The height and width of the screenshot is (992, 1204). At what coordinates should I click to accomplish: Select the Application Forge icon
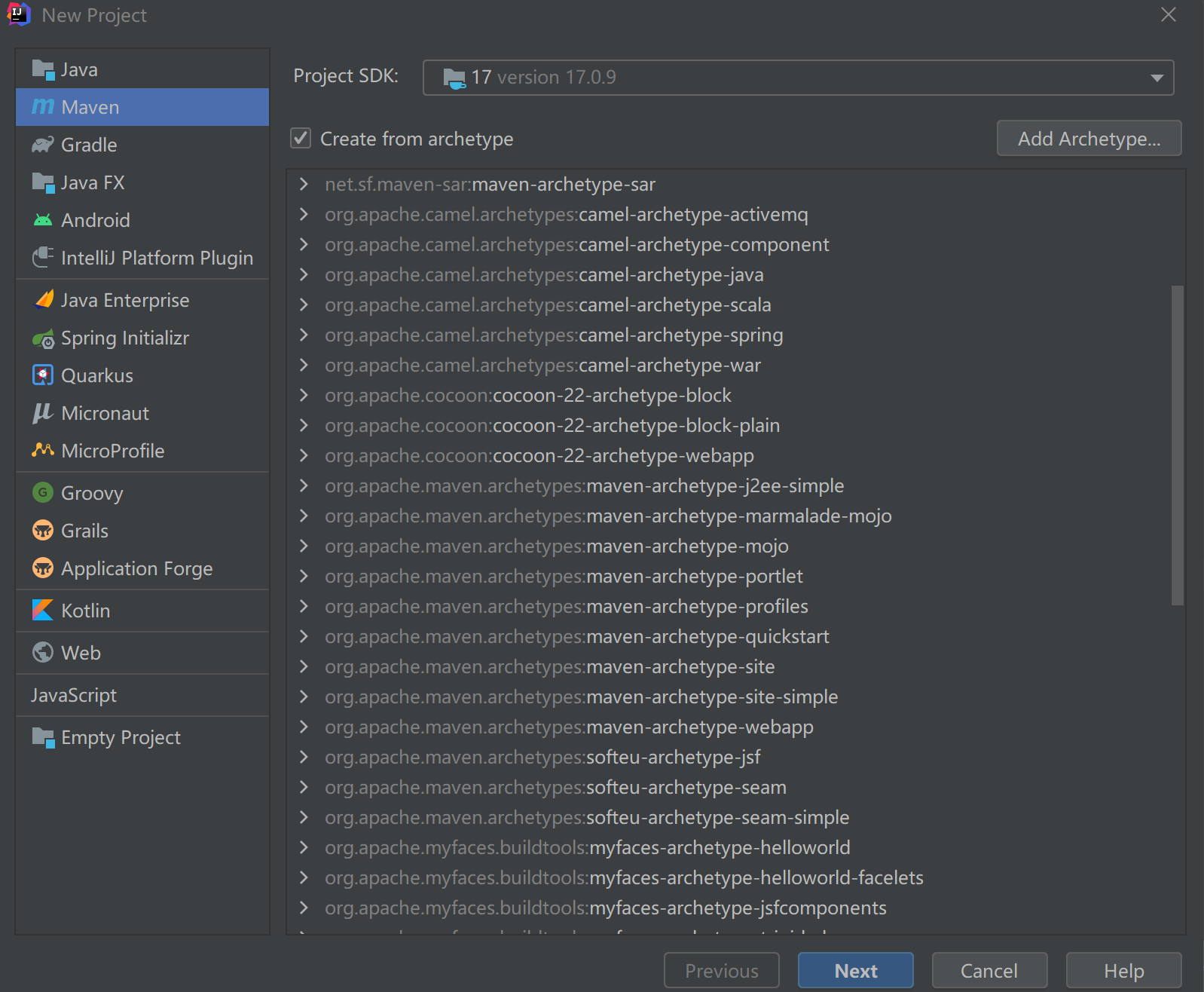coord(43,568)
